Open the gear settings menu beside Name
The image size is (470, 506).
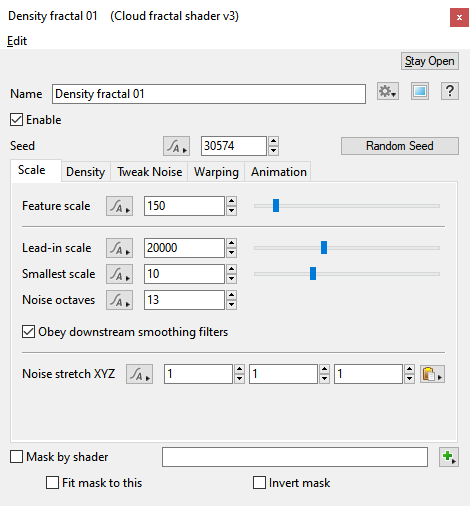[x=388, y=91]
